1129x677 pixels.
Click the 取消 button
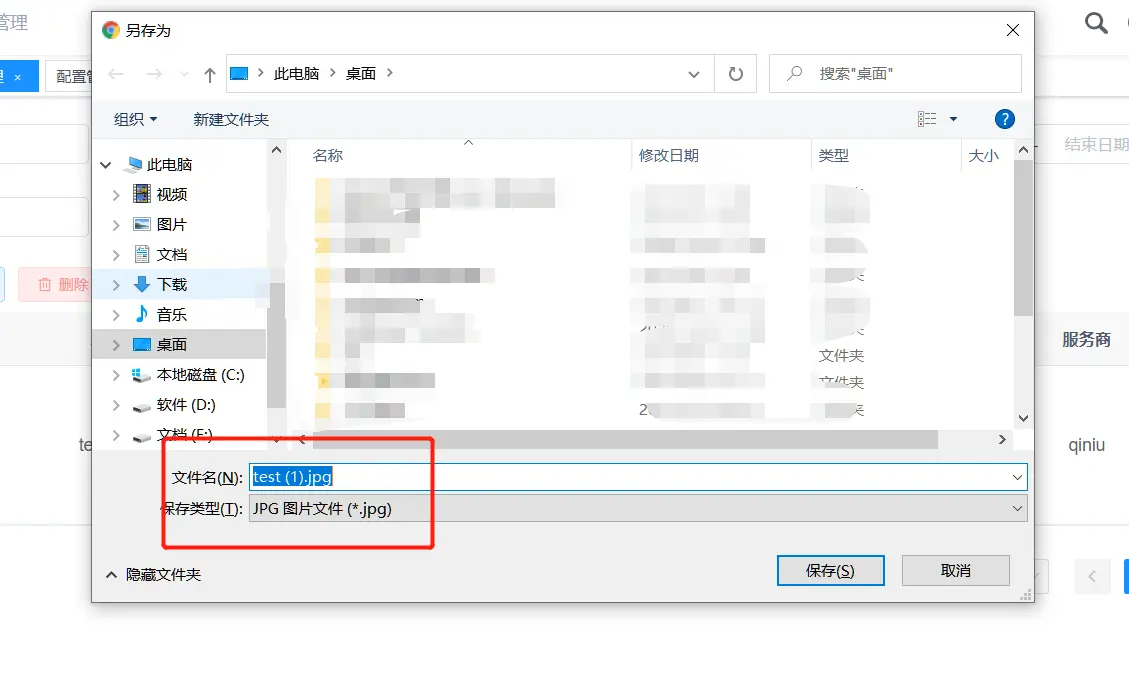coord(955,570)
